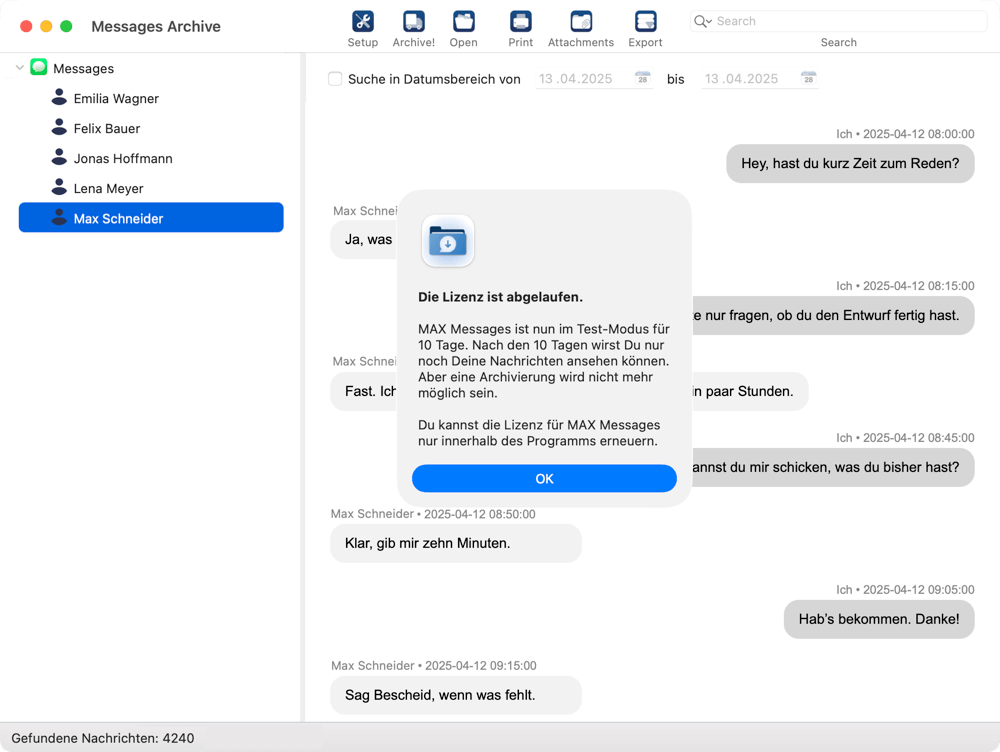Click the Archive! toolbar icon
Image resolution: width=1000 pixels, height=752 pixels.
[413, 22]
